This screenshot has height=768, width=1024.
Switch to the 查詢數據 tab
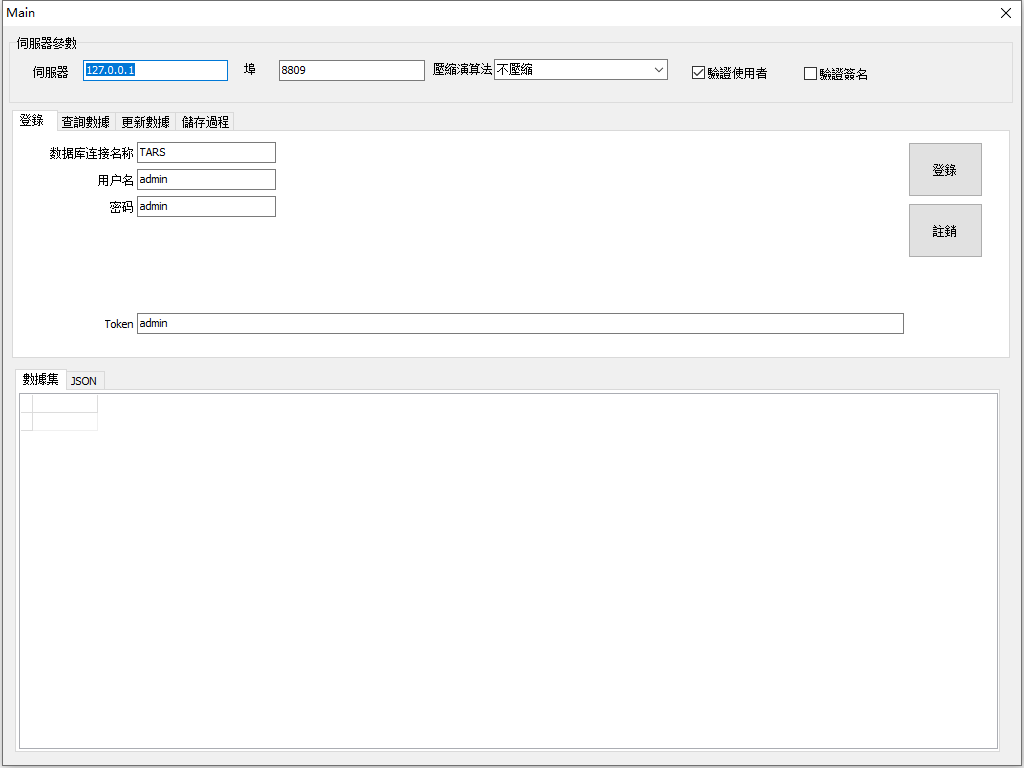[x=86, y=122]
